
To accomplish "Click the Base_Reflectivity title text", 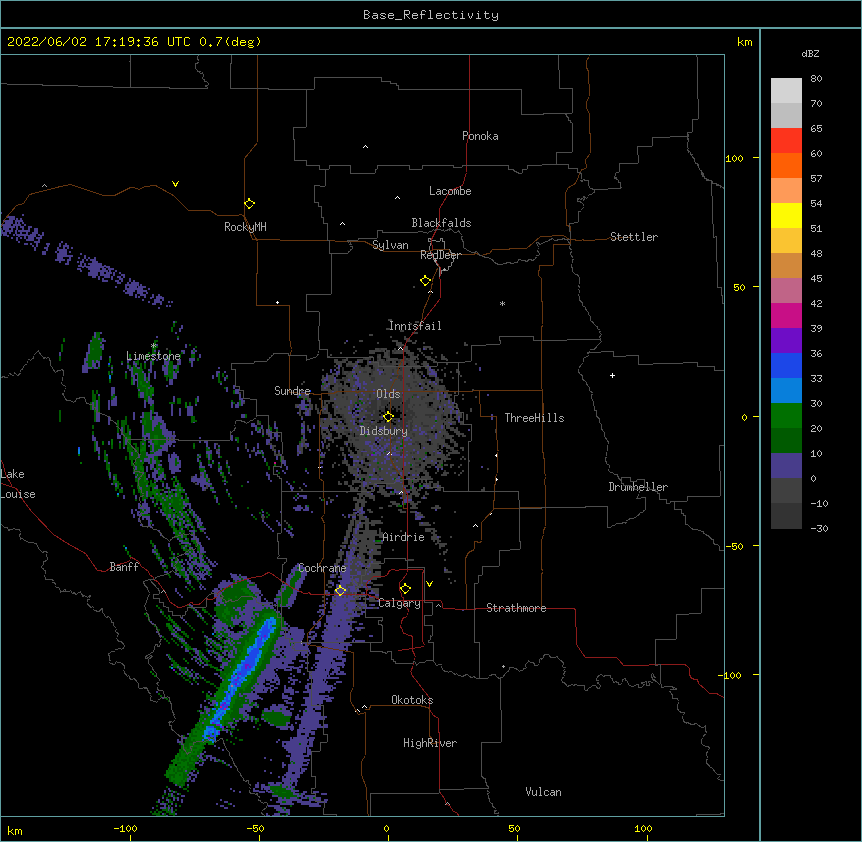I will click(x=431, y=15).
